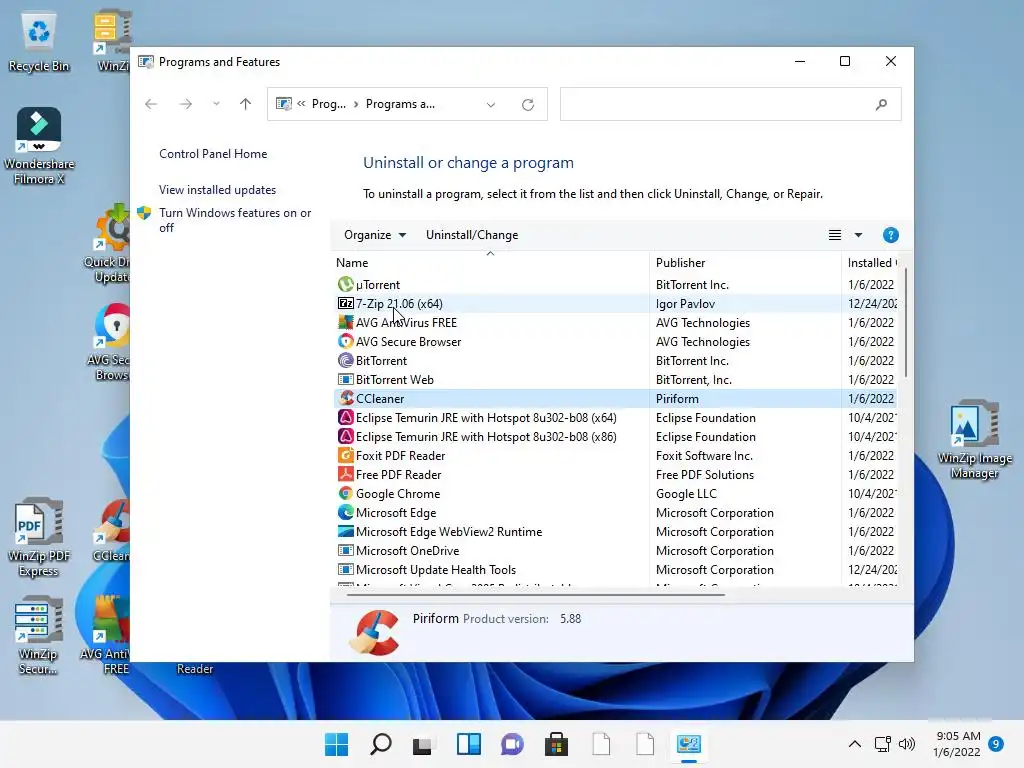The image size is (1024, 768).
Task: Click the AVG Secure Browser list icon
Action: 345,342
